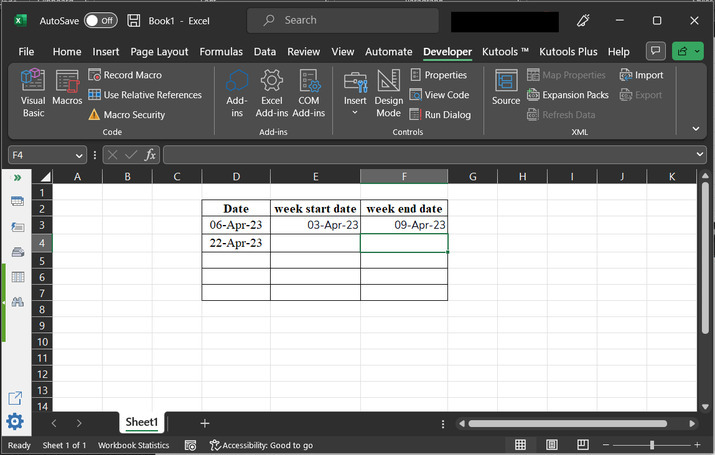Viewport: 715px width, 455px height.
Task: Open COM Add-ins dialog
Action: (x=308, y=92)
